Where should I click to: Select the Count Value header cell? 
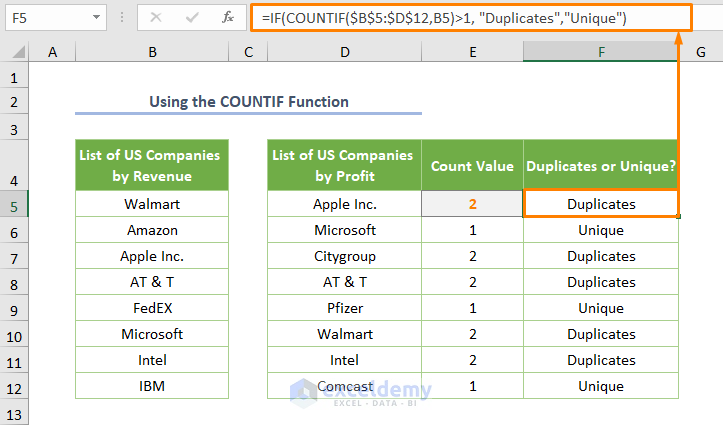tap(472, 166)
